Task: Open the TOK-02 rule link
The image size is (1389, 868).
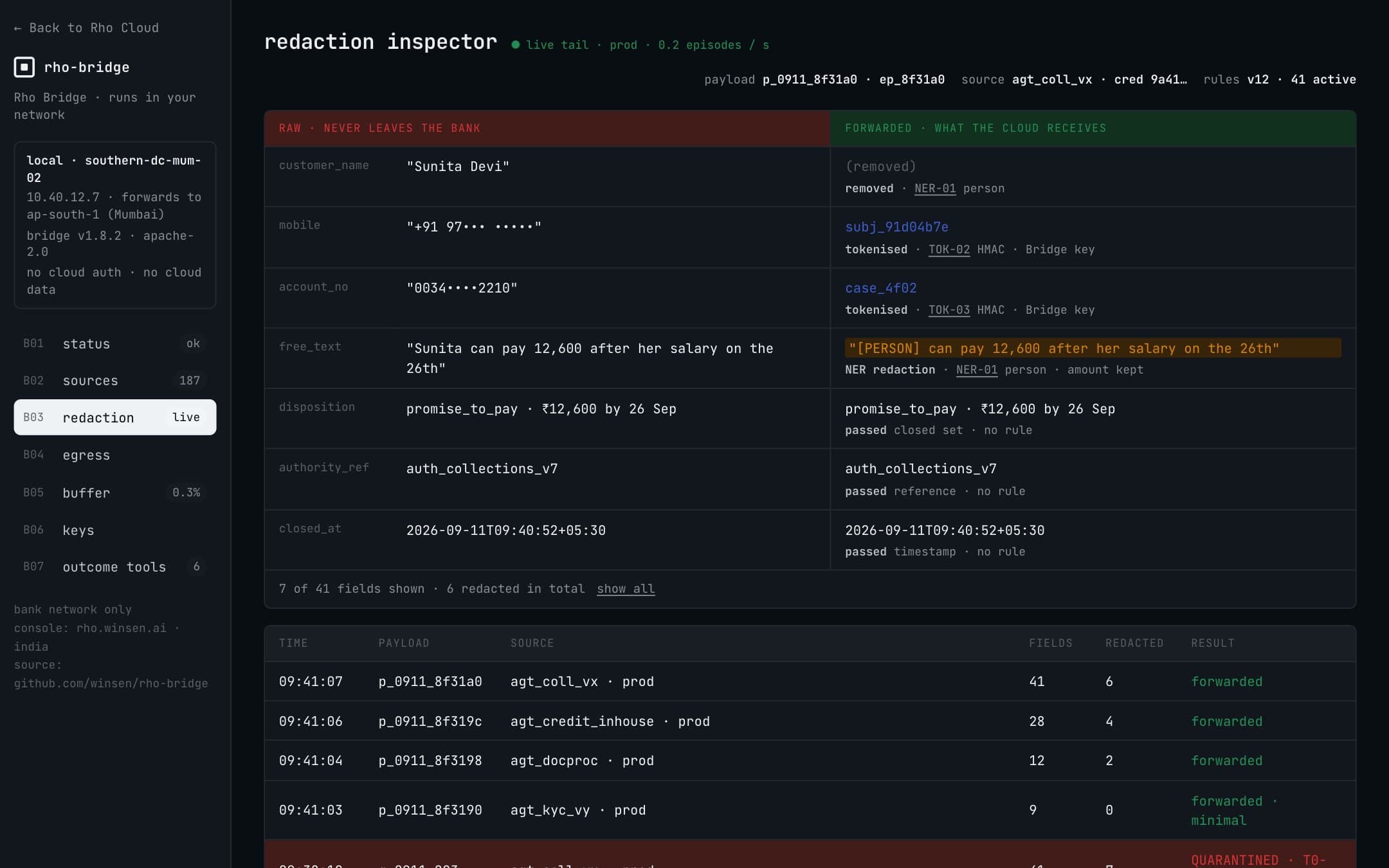Action: click(x=949, y=249)
